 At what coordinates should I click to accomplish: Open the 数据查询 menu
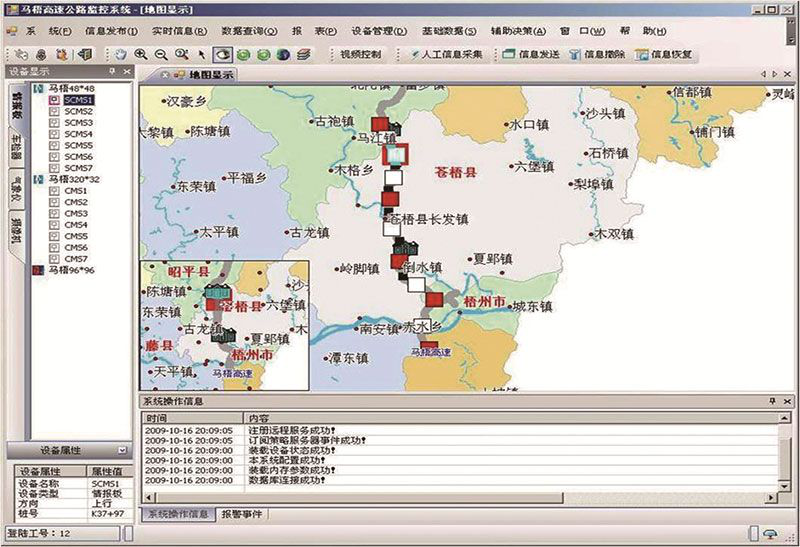point(248,31)
